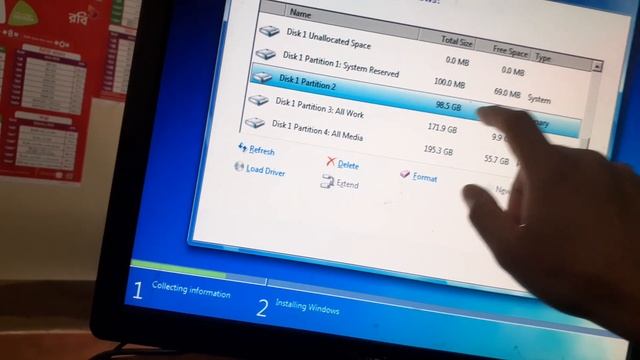Delete the selected partition
The width and height of the screenshot is (640, 360).
coord(348,164)
